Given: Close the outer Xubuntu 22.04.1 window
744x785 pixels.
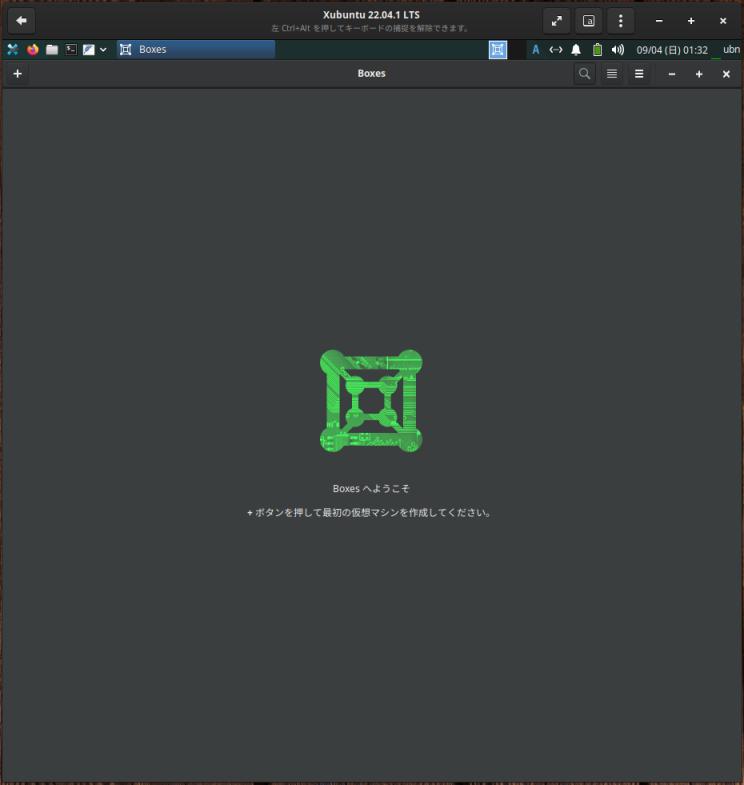Looking at the screenshot, I should pos(723,21).
